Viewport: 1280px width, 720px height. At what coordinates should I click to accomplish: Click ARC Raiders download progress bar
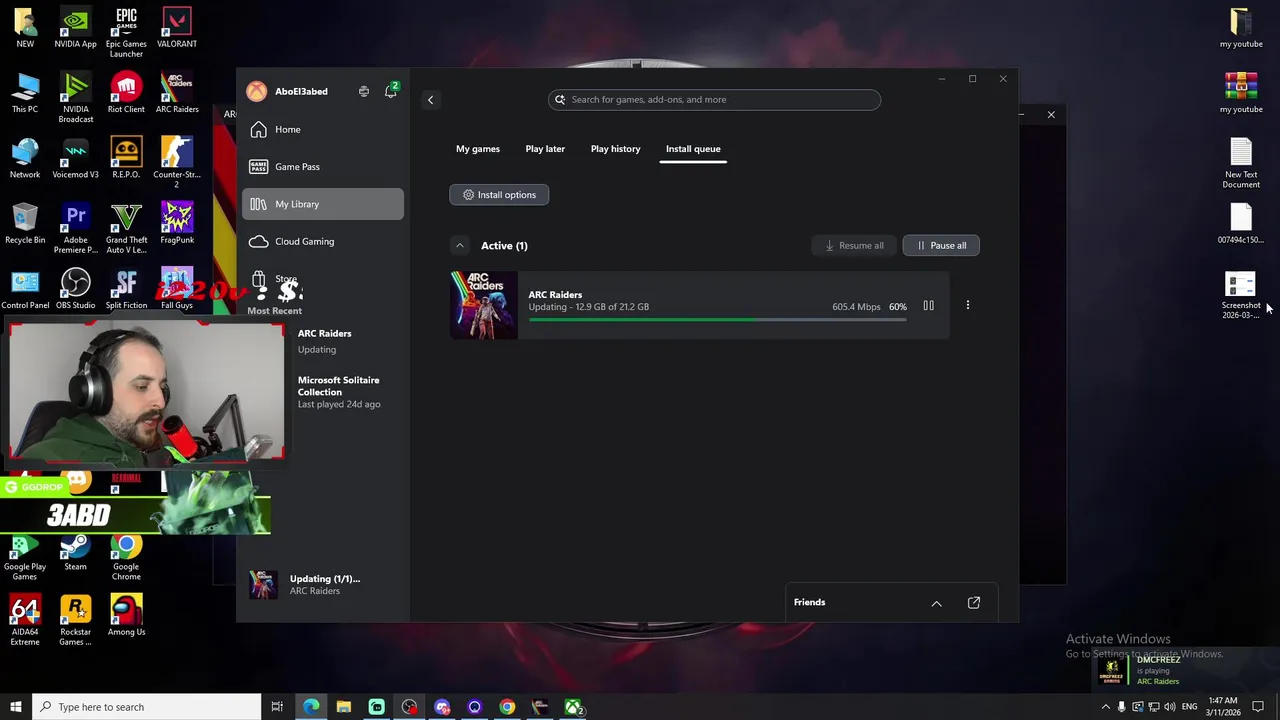tap(717, 320)
